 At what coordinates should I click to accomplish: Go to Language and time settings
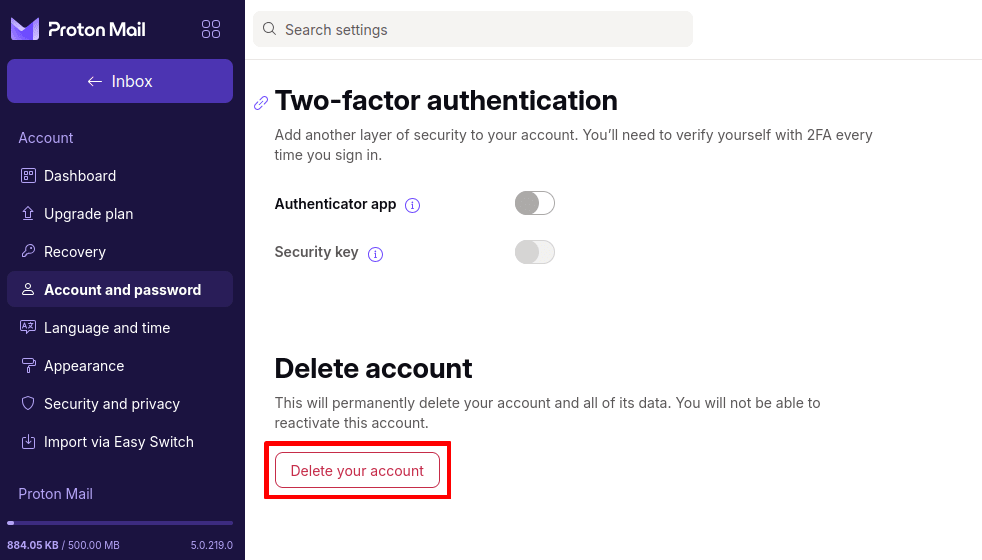click(x=107, y=328)
